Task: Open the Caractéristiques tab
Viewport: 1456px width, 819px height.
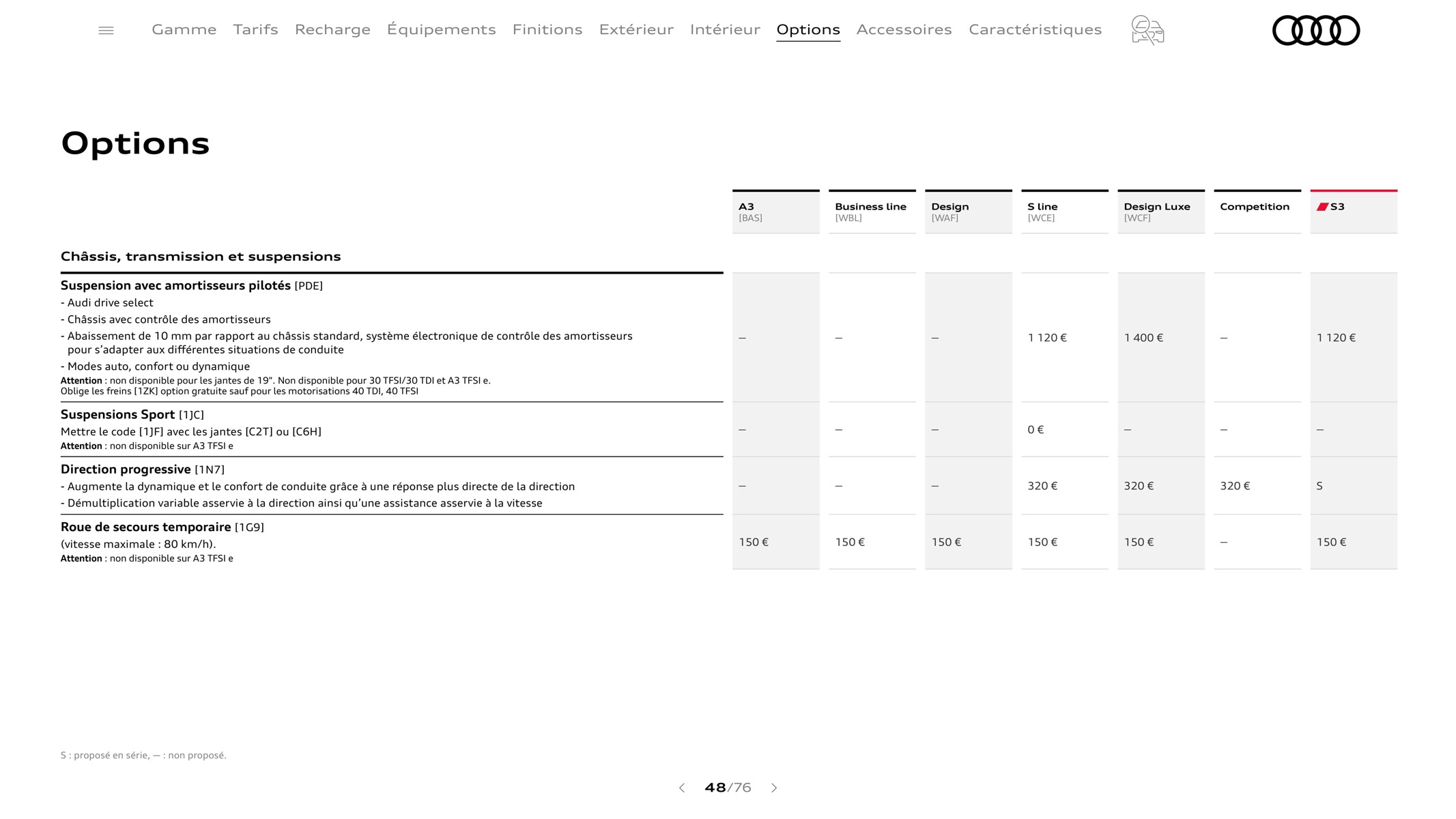Action: click(x=1035, y=29)
